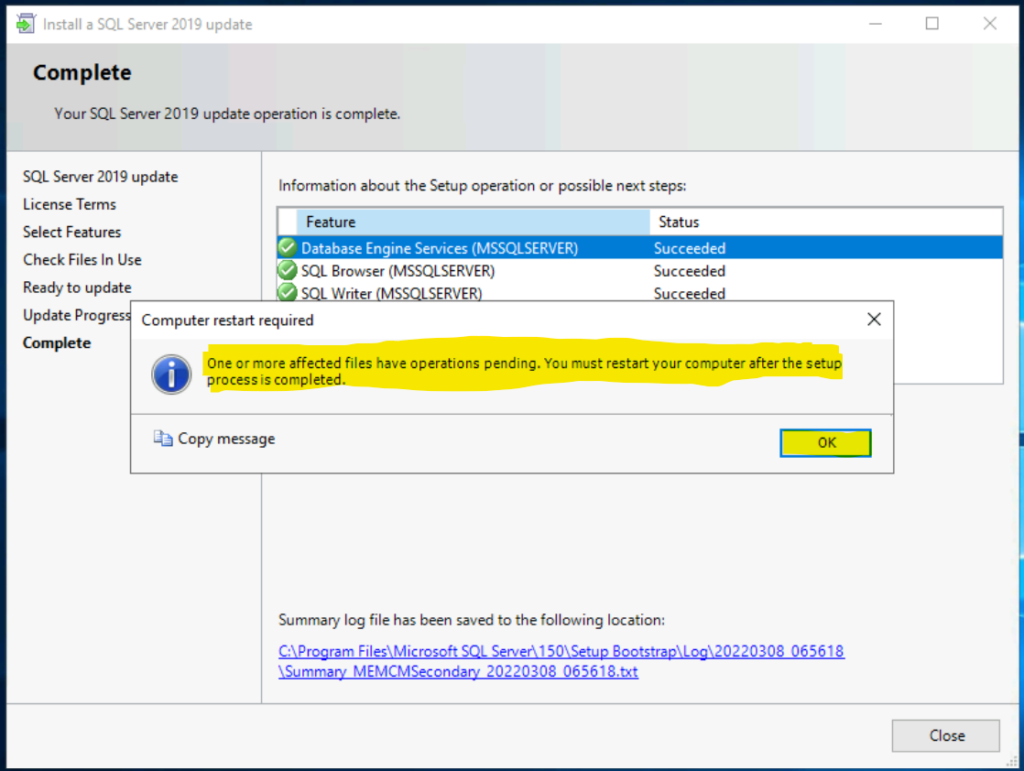Click the Feature column header
Screen dimensions: 1024x771
tap(473, 222)
